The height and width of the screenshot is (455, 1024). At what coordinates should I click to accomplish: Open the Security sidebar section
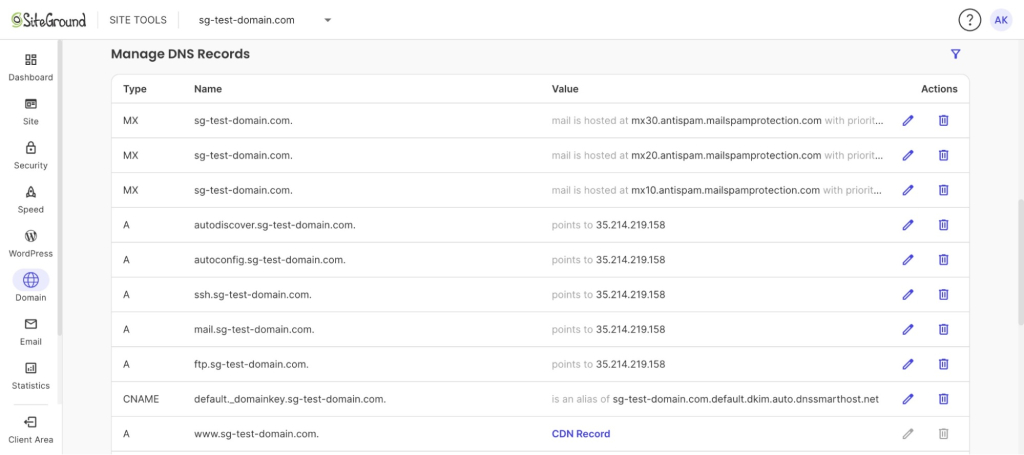pyautogui.click(x=31, y=155)
